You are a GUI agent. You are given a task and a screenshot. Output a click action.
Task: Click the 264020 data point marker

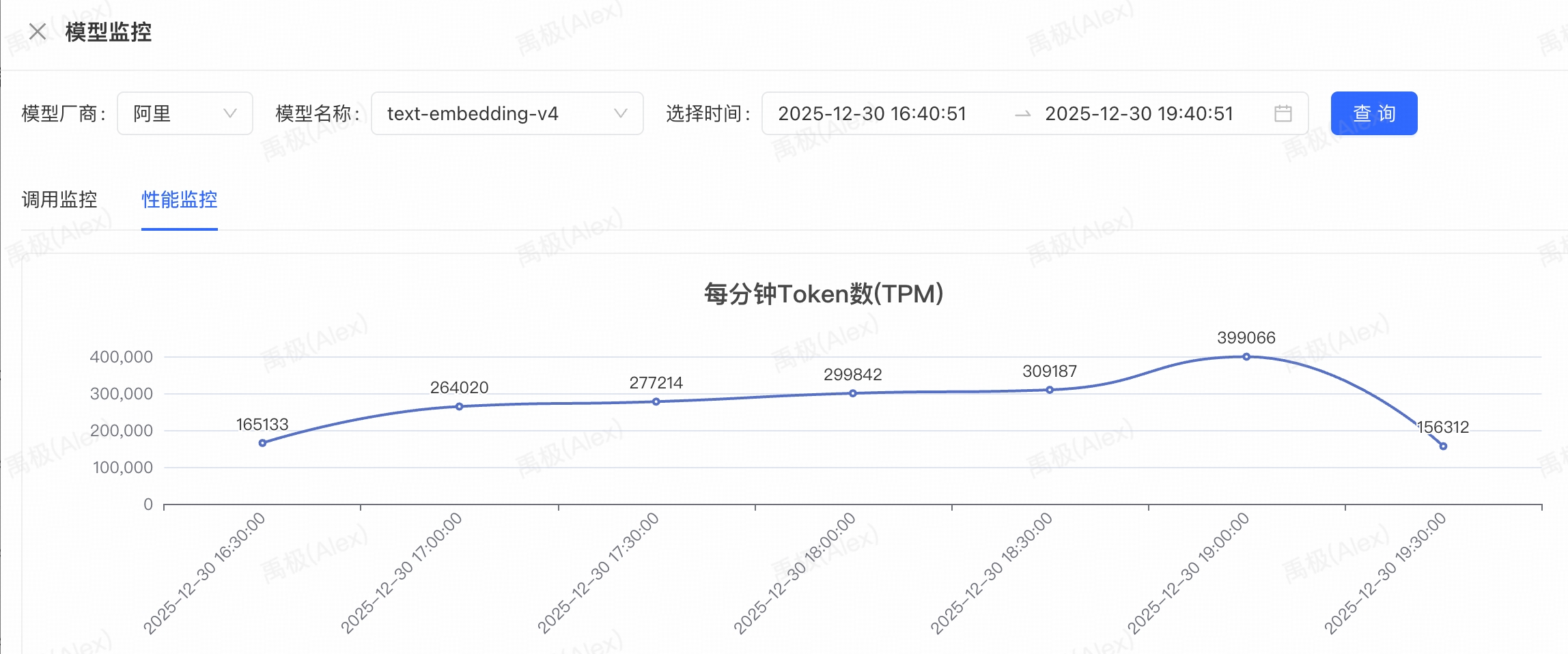pos(459,407)
